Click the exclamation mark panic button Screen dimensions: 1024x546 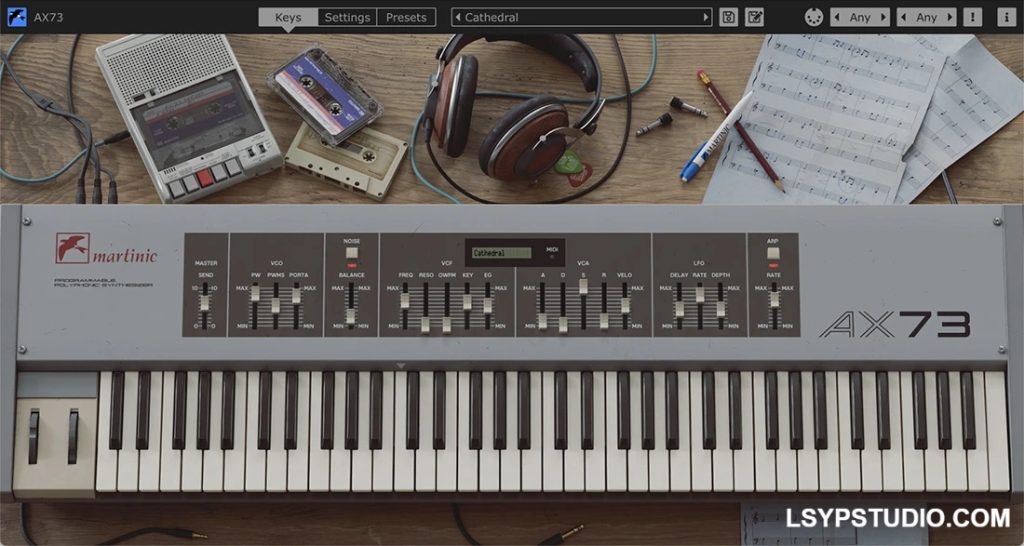973,17
